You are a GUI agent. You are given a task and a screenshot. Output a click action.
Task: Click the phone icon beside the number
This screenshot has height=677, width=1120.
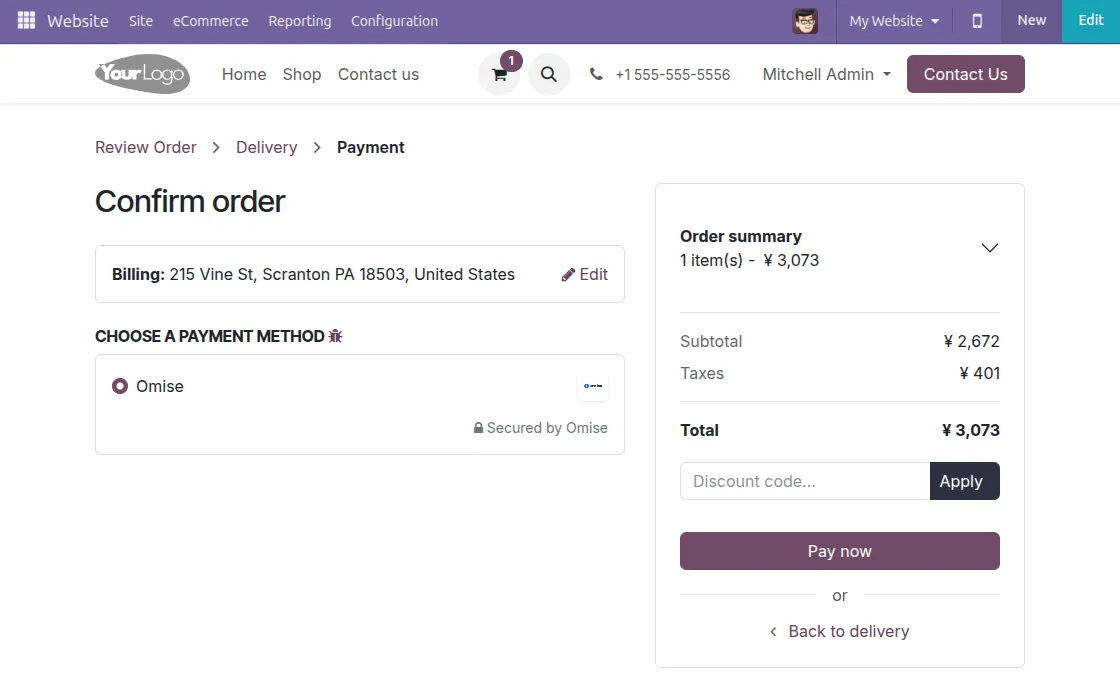pyautogui.click(x=596, y=74)
